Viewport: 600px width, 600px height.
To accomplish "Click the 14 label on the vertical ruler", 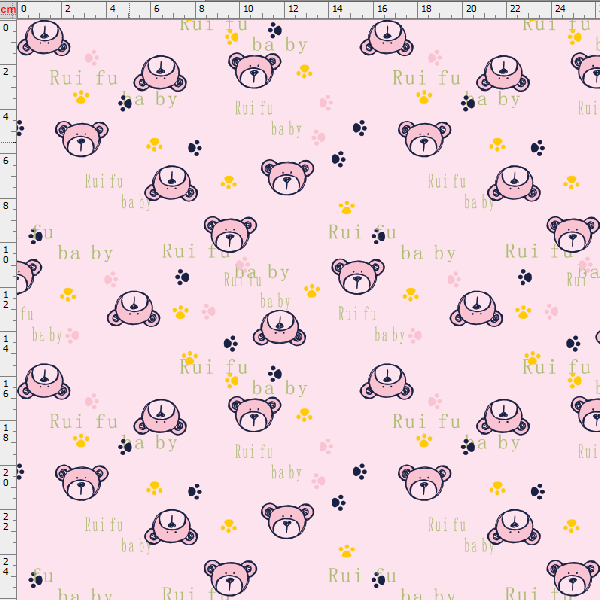I will [x=6, y=344].
